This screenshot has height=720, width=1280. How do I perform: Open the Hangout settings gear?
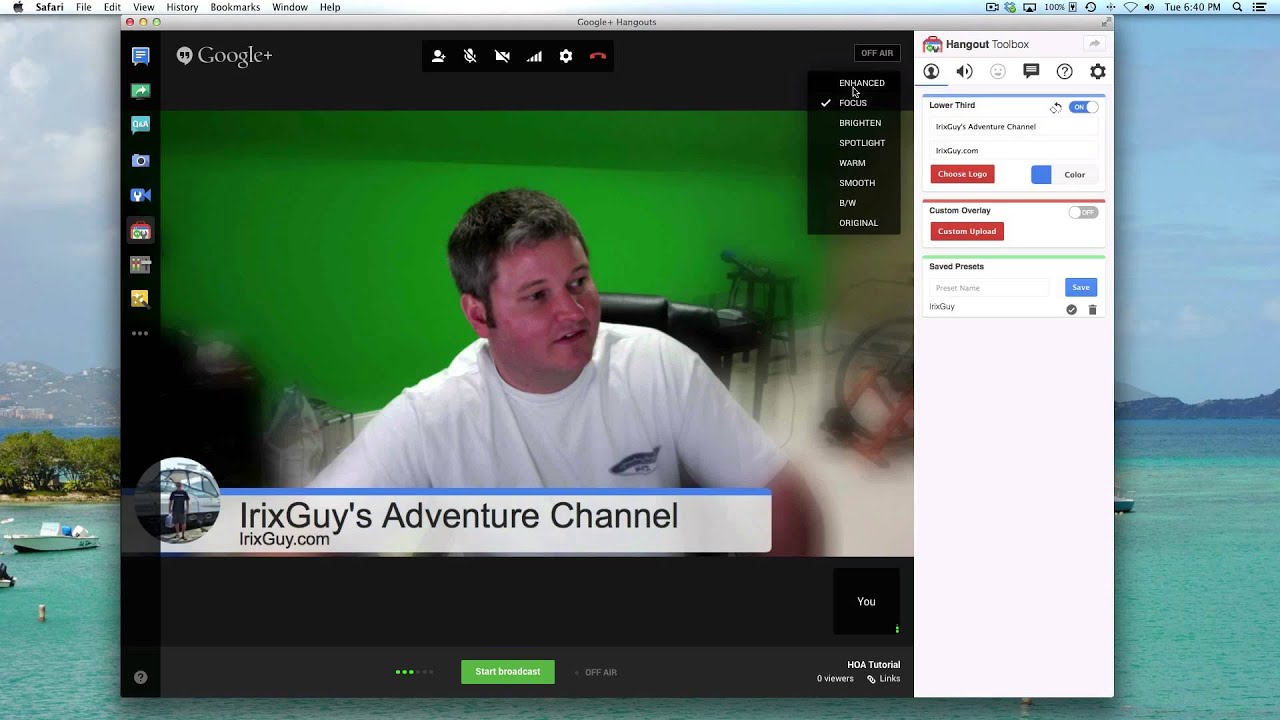pos(566,56)
